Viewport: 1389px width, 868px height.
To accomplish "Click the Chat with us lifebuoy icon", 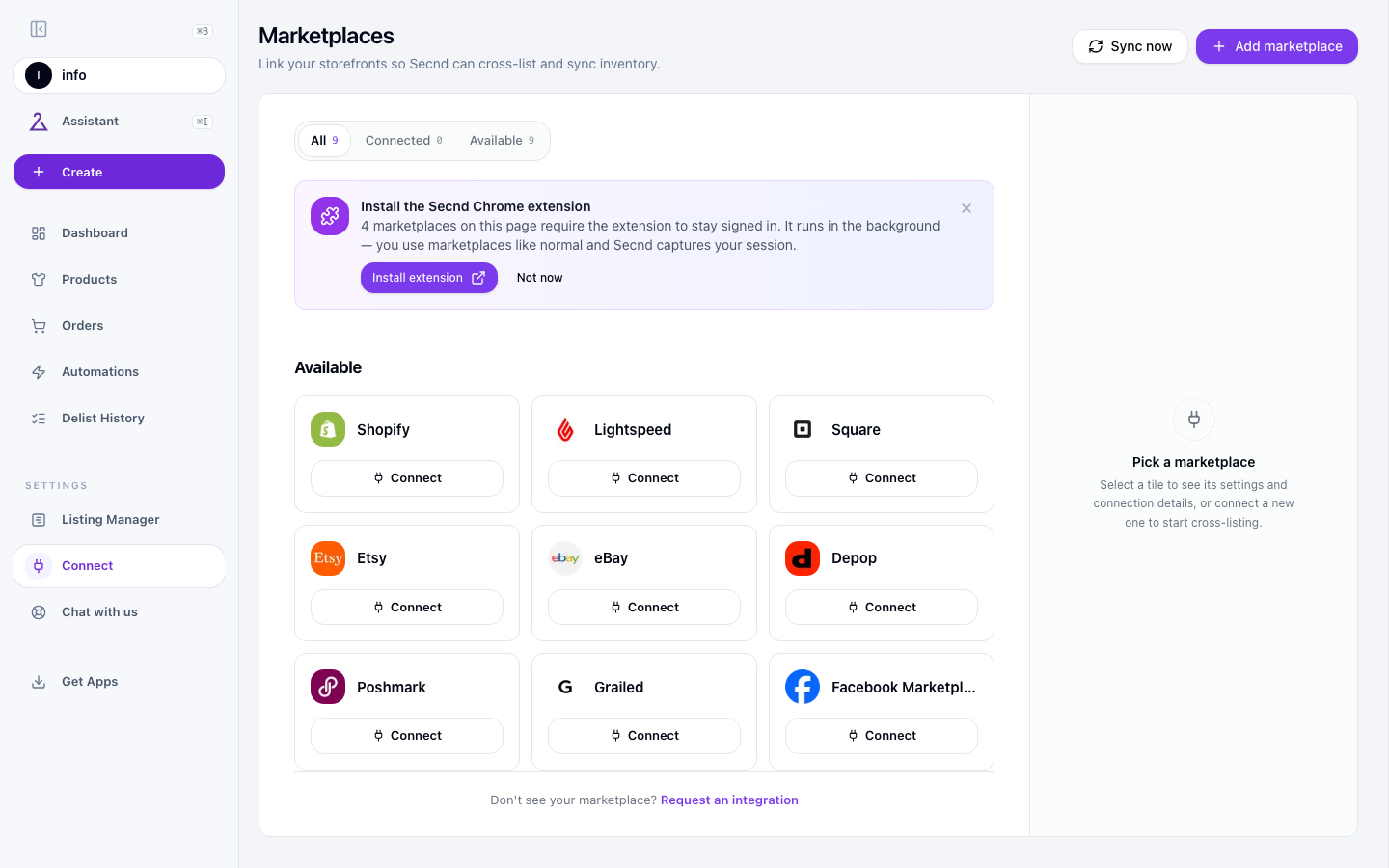I will click(x=39, y=612).
